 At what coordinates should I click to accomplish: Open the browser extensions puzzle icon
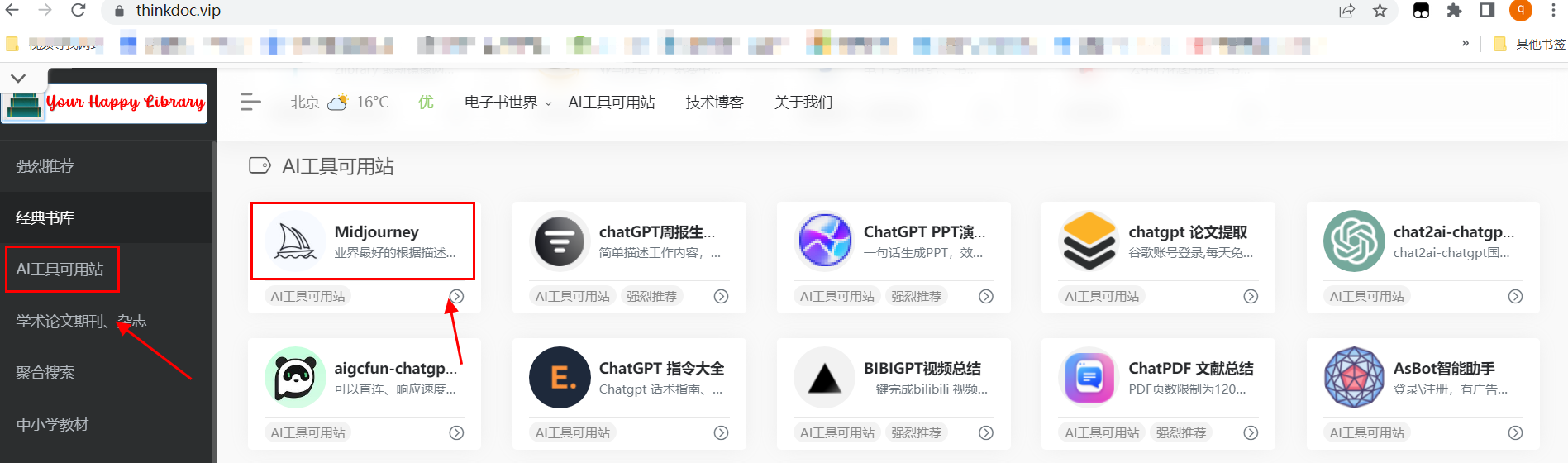click(x=1454, y=11)
